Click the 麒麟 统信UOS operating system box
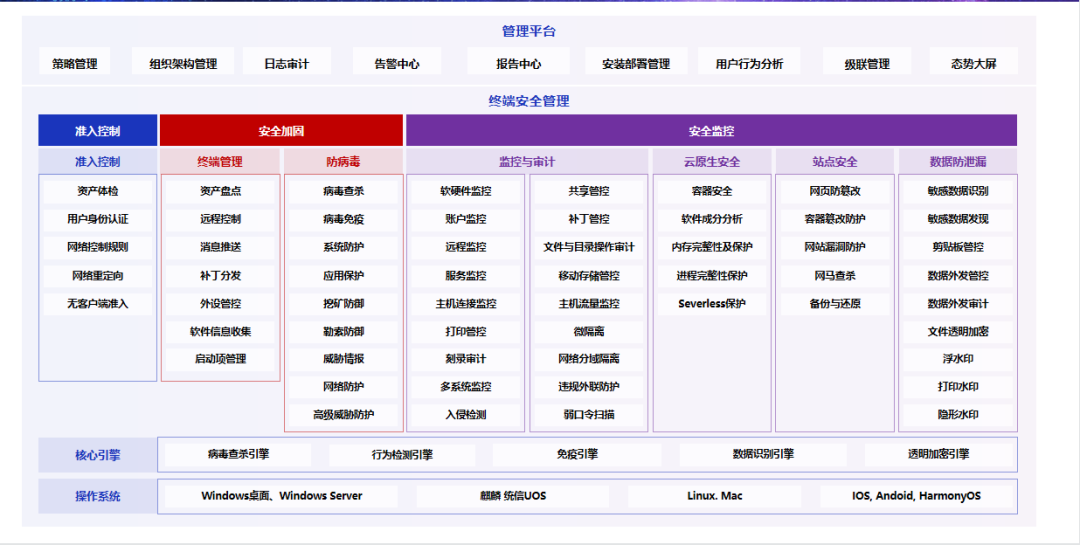The height and width of the screenshot is (545, 1080). click(513, 496)
